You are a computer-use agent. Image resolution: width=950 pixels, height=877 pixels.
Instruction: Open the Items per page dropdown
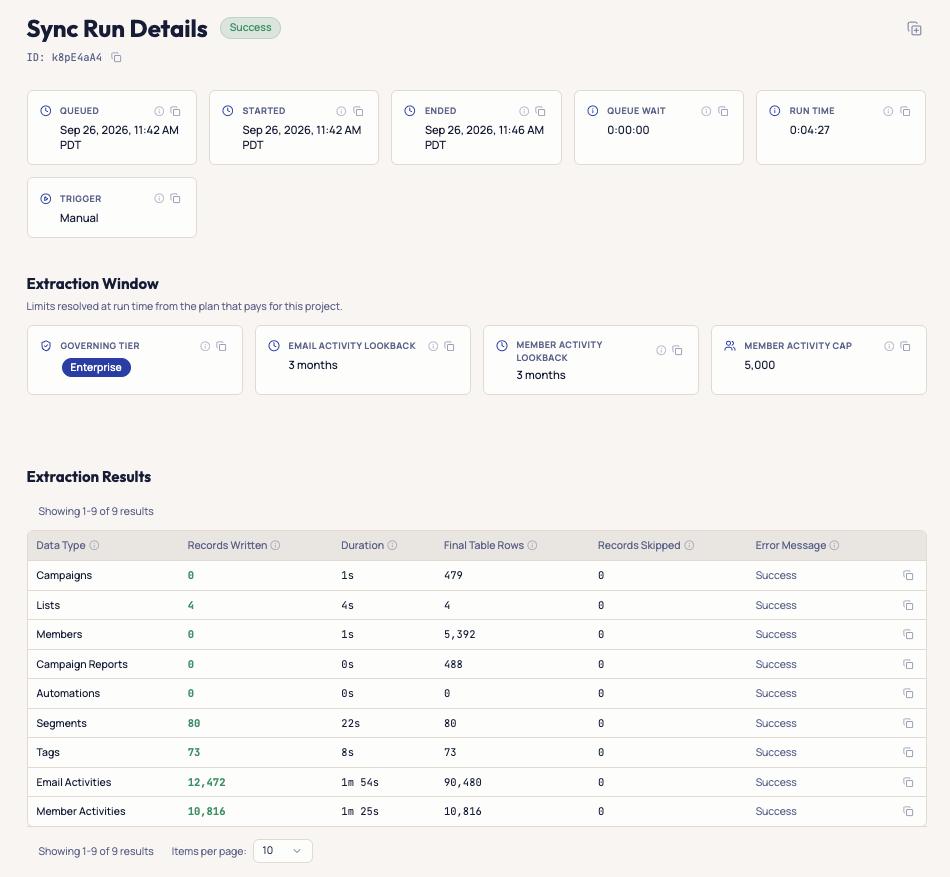282,851
